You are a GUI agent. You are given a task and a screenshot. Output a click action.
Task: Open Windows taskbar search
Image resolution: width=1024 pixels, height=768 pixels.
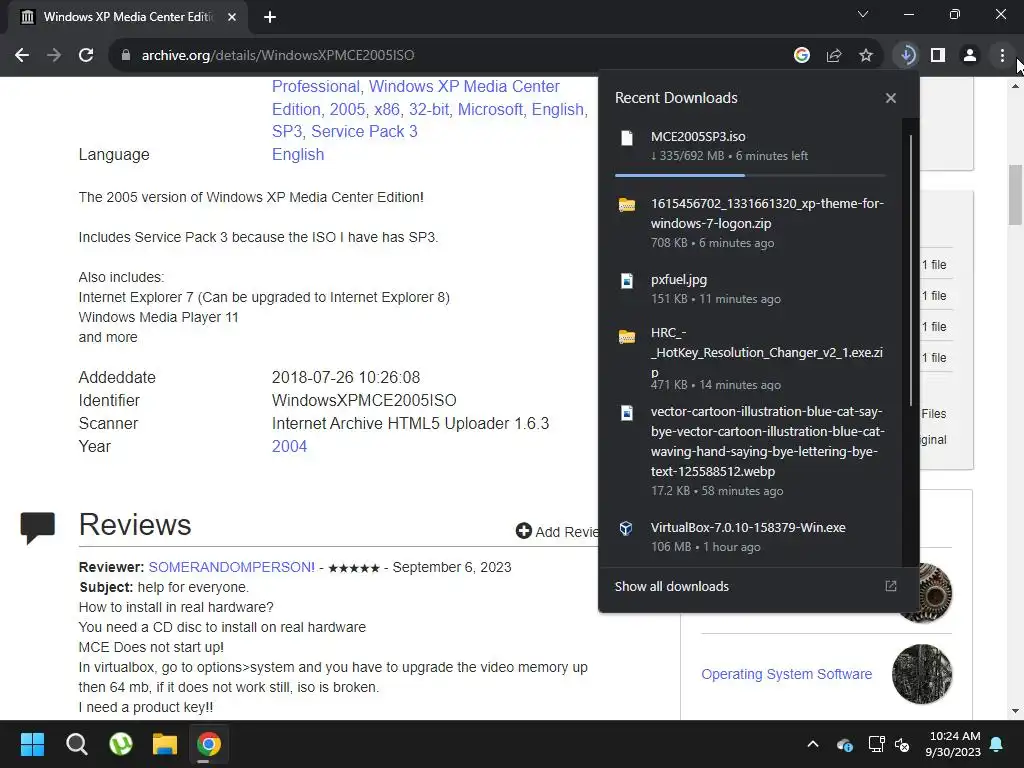pyautogui.click(x=76, y=744)
